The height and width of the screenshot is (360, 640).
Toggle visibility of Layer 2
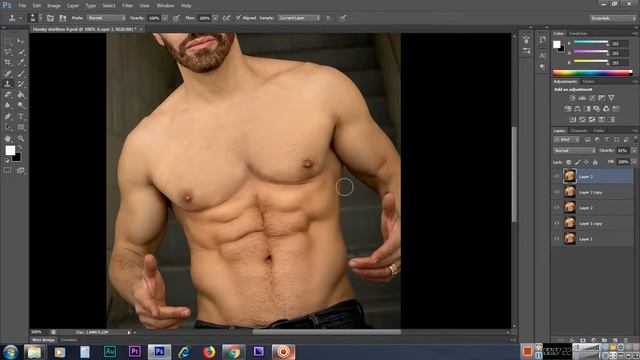[557, 207]
